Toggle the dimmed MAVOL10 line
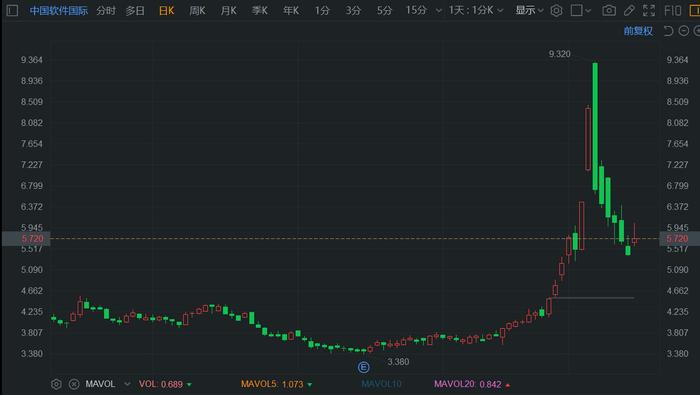Screen dimensions: 700x395 coord(381,384)
